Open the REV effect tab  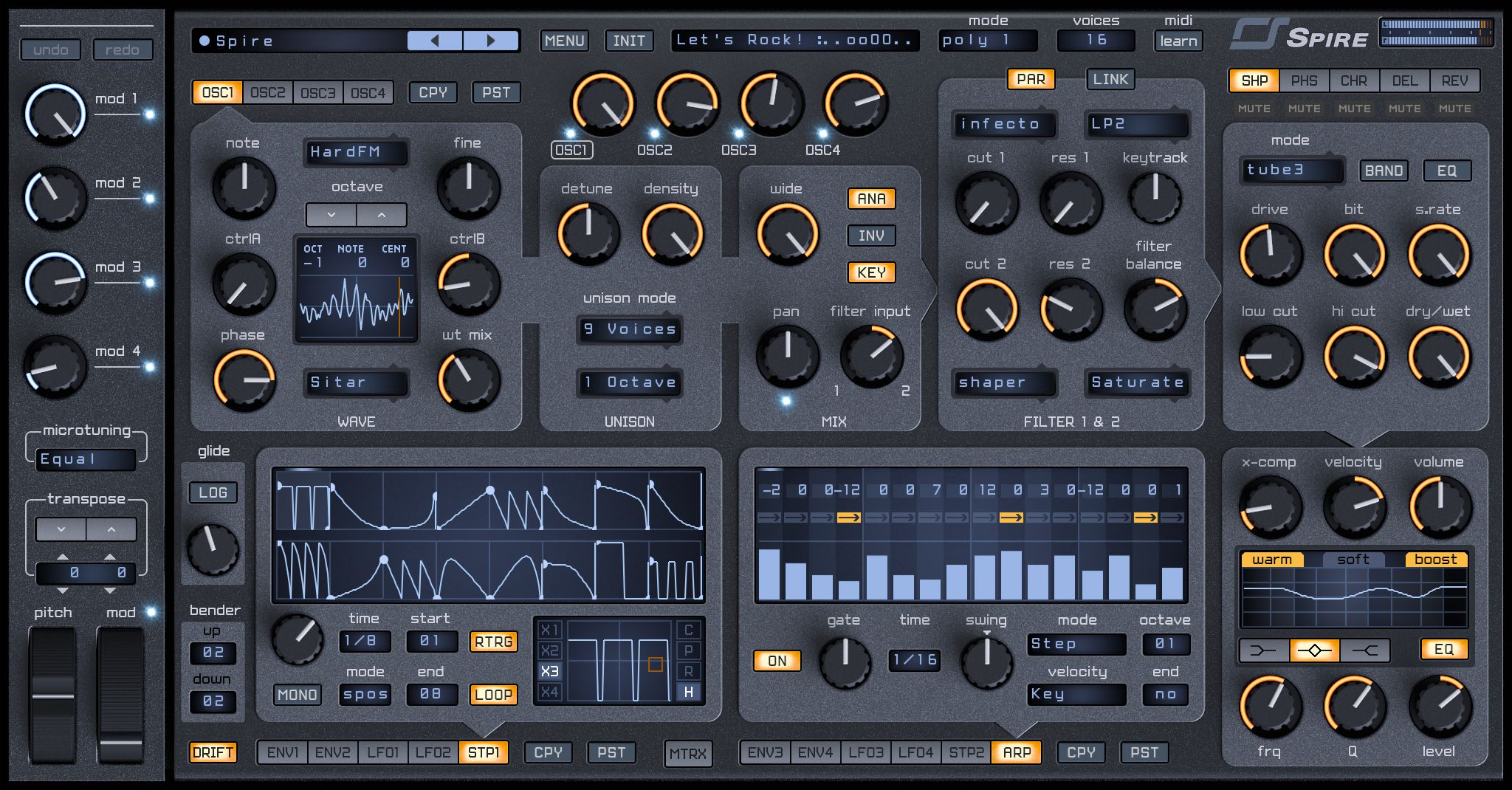click(x=1454, y=80)
